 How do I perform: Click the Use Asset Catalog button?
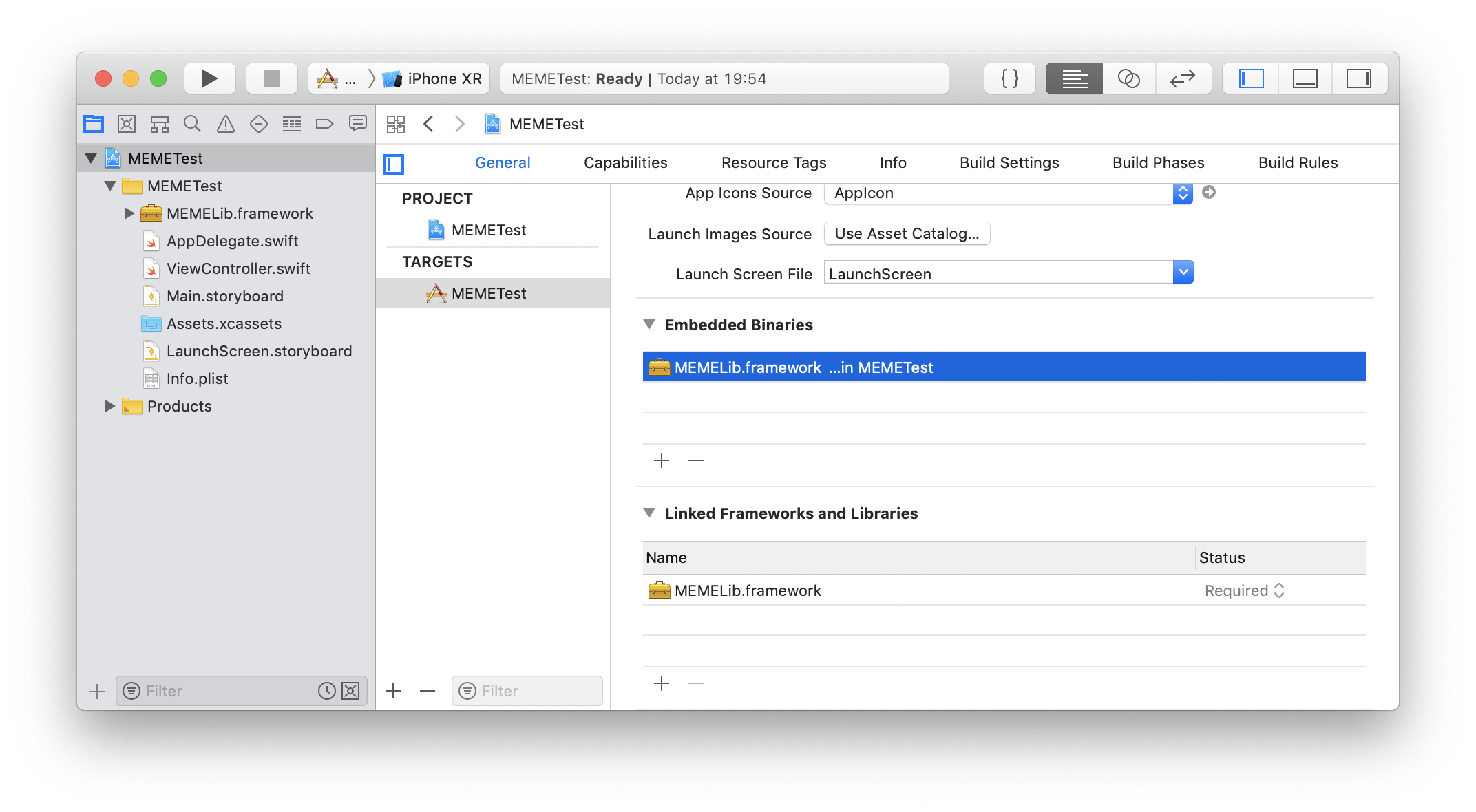907,233
